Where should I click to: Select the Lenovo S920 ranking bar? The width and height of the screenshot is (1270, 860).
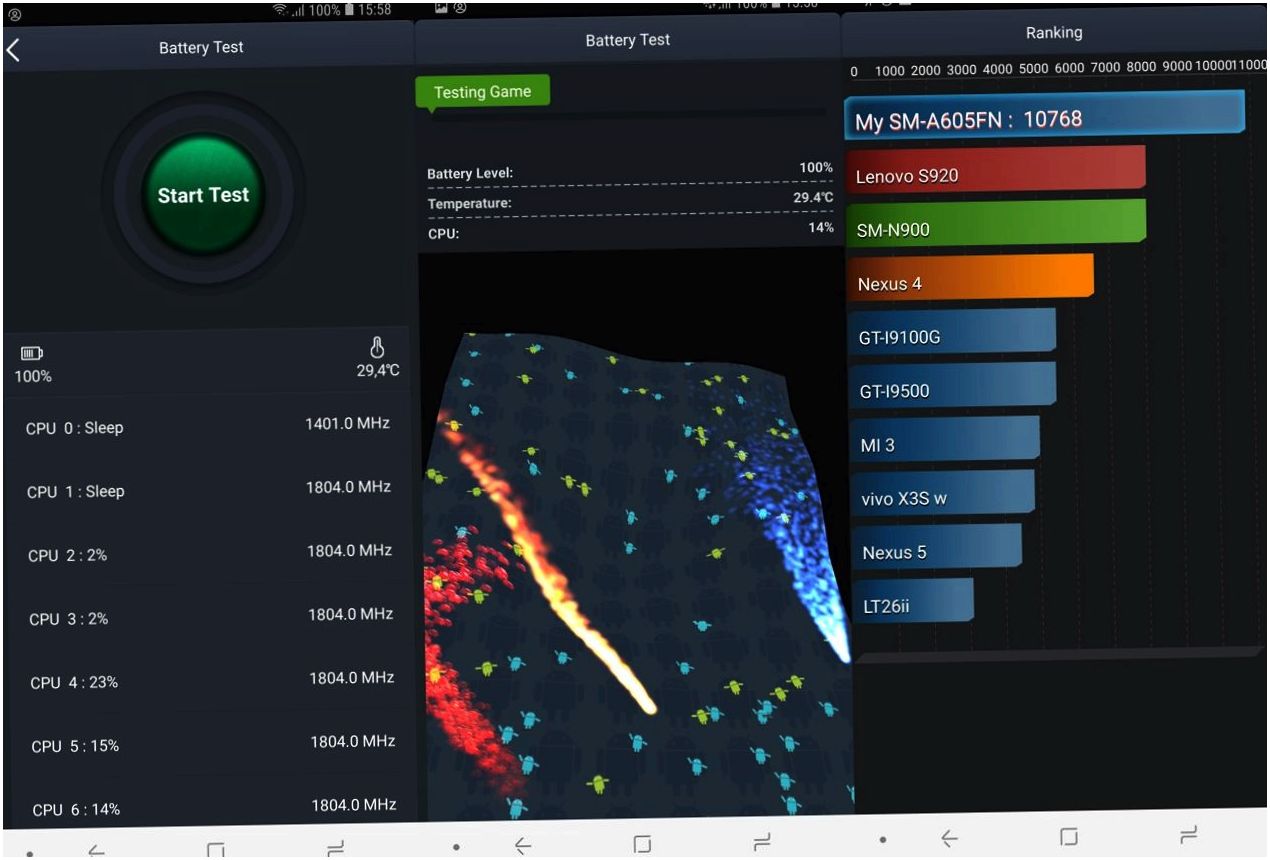[995, 169]
